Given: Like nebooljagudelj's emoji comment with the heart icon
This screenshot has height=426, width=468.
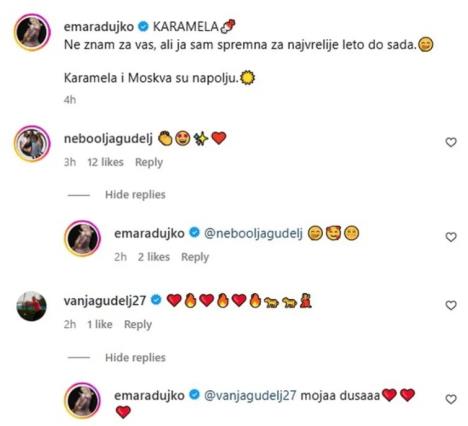Looking at the screenshot, I should click(x=451, y=143).
